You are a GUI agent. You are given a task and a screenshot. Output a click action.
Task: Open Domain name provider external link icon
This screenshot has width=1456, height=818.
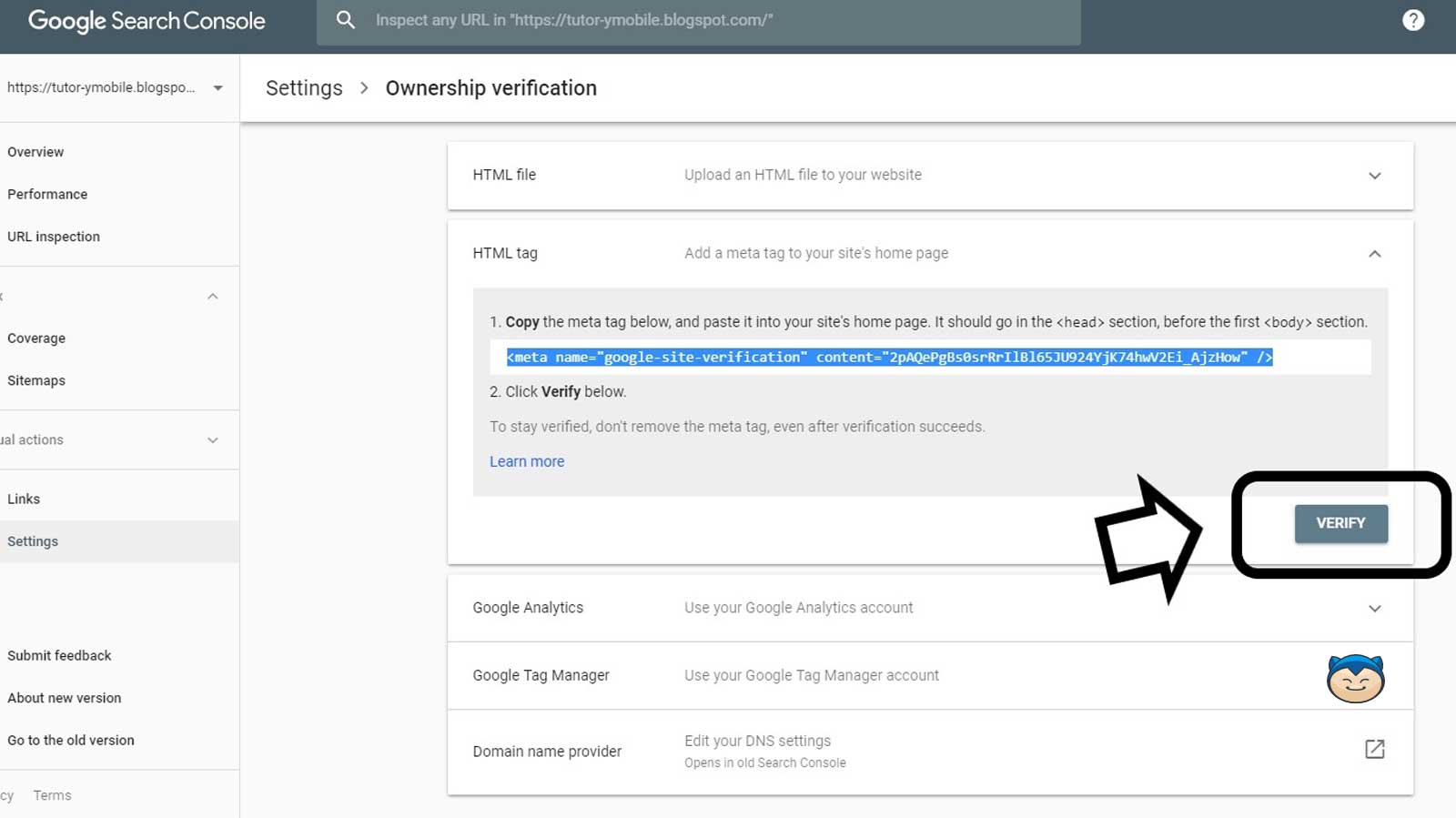click(1374, 749)
